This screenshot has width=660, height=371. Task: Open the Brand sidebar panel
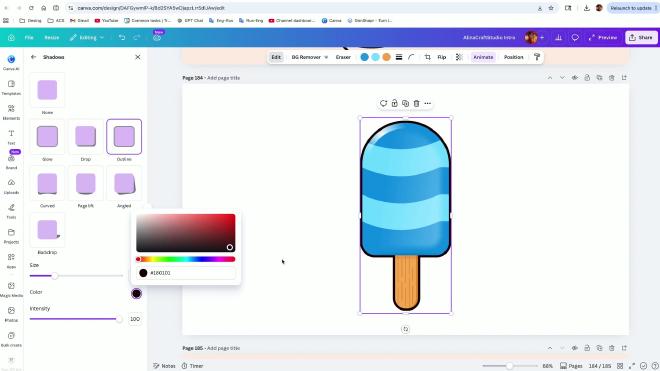tap(11, 162)
